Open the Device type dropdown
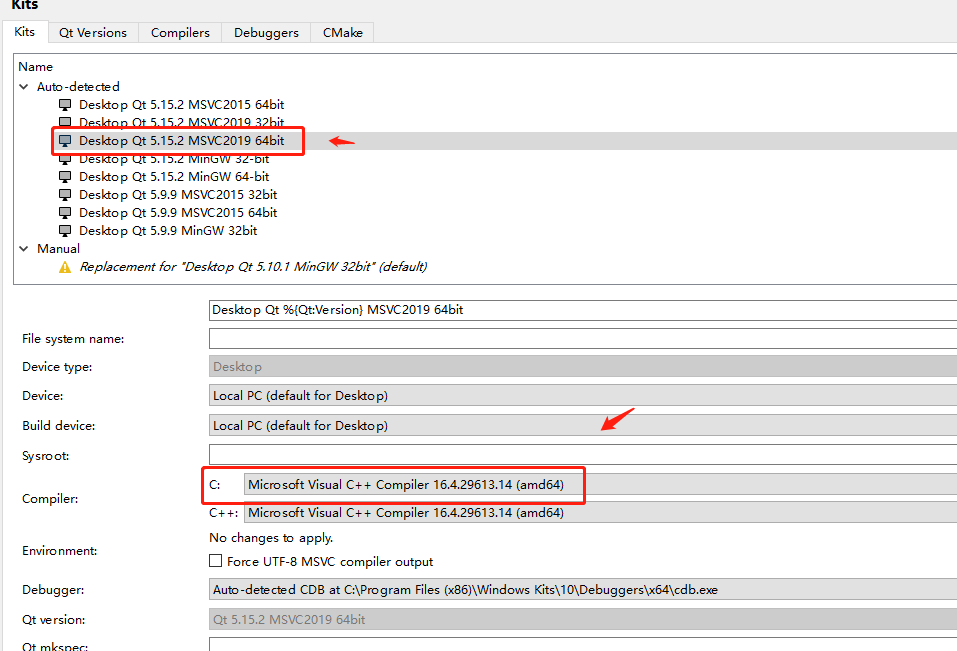This screenshot has height=651, width=957. 583,367
